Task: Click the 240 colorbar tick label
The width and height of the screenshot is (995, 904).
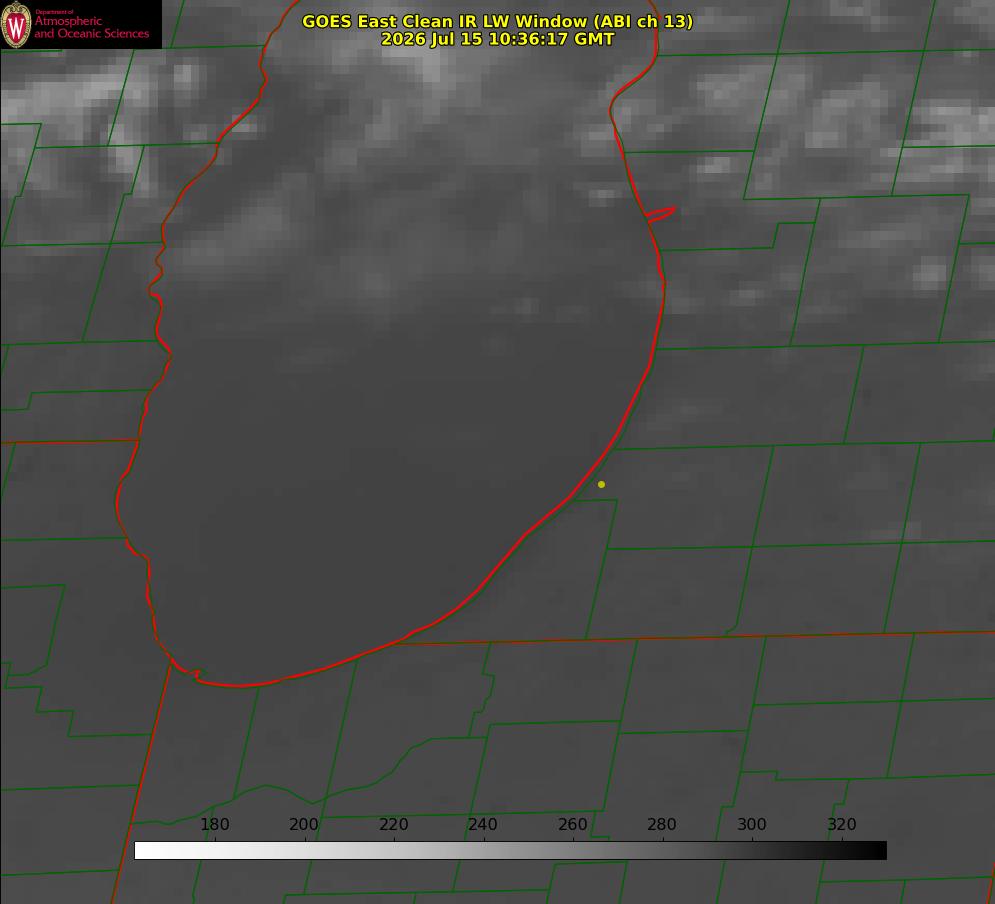Action: pos(483,824)
